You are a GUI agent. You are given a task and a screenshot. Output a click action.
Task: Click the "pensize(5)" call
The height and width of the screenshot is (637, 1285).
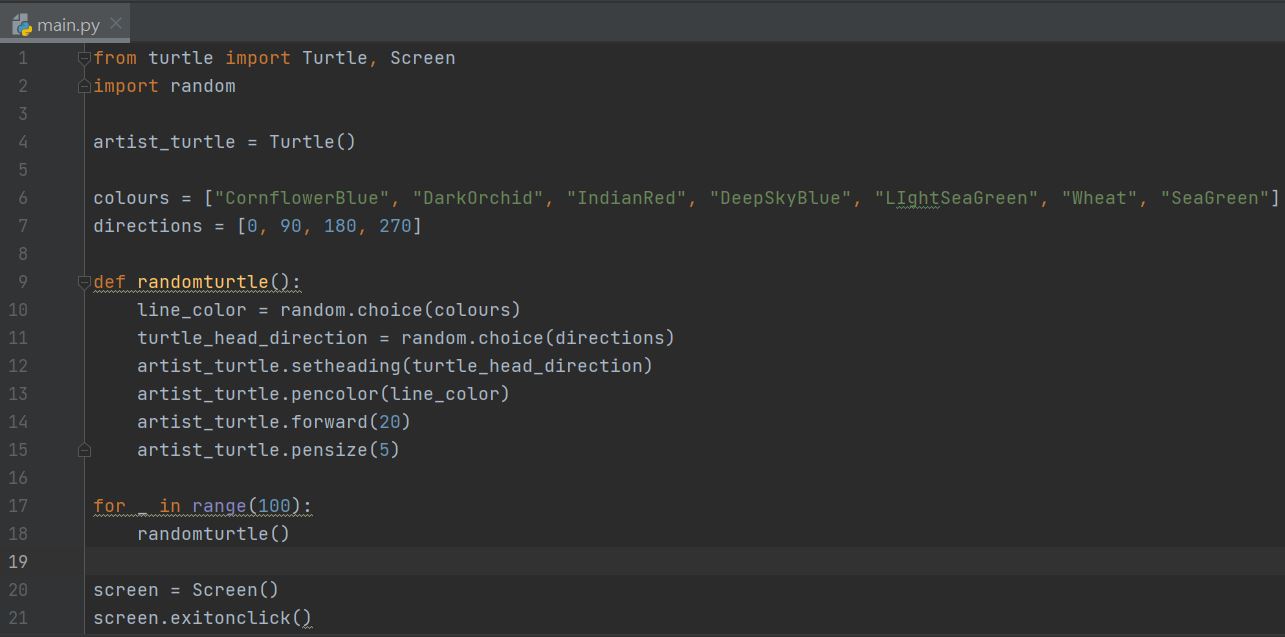(345, 450)
